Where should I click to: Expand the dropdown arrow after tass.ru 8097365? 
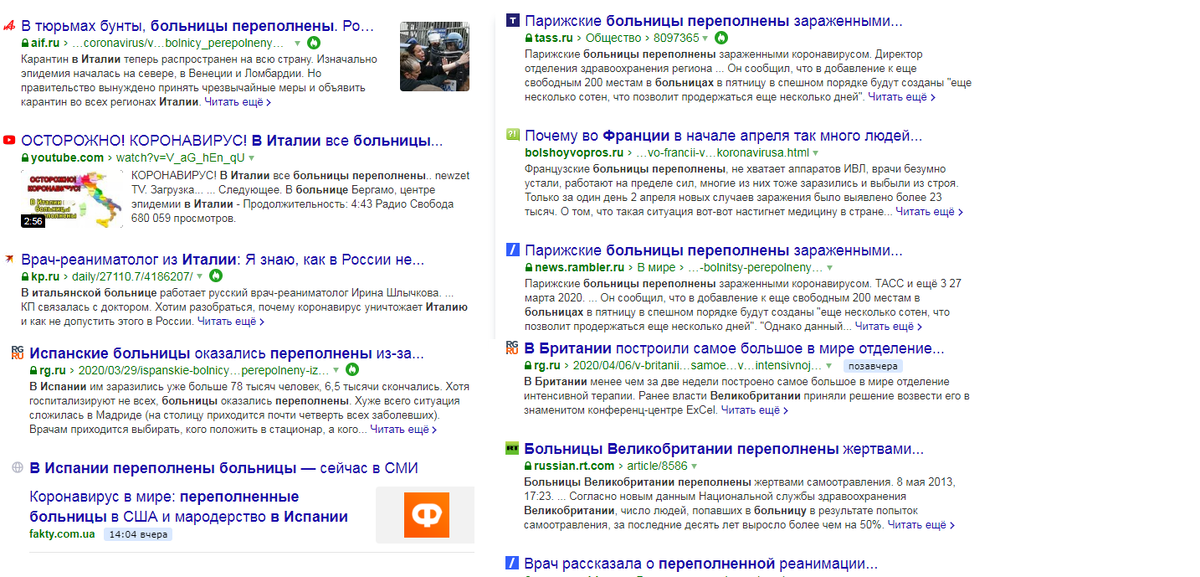point(705,38)
